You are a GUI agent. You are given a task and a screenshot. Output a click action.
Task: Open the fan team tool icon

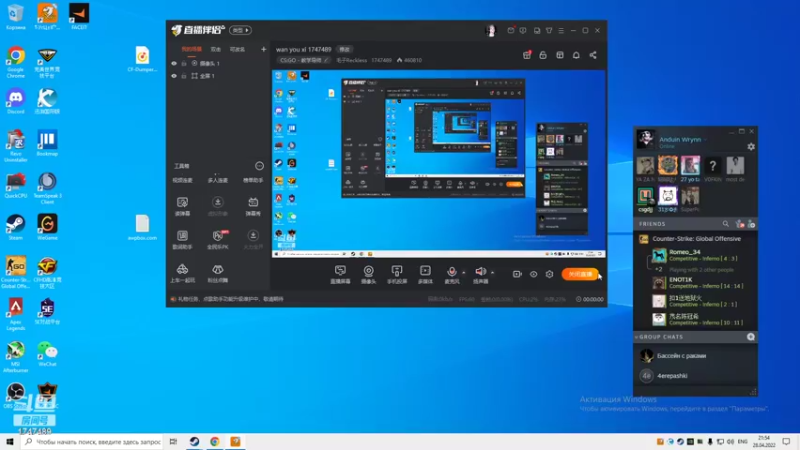[218, 273]
